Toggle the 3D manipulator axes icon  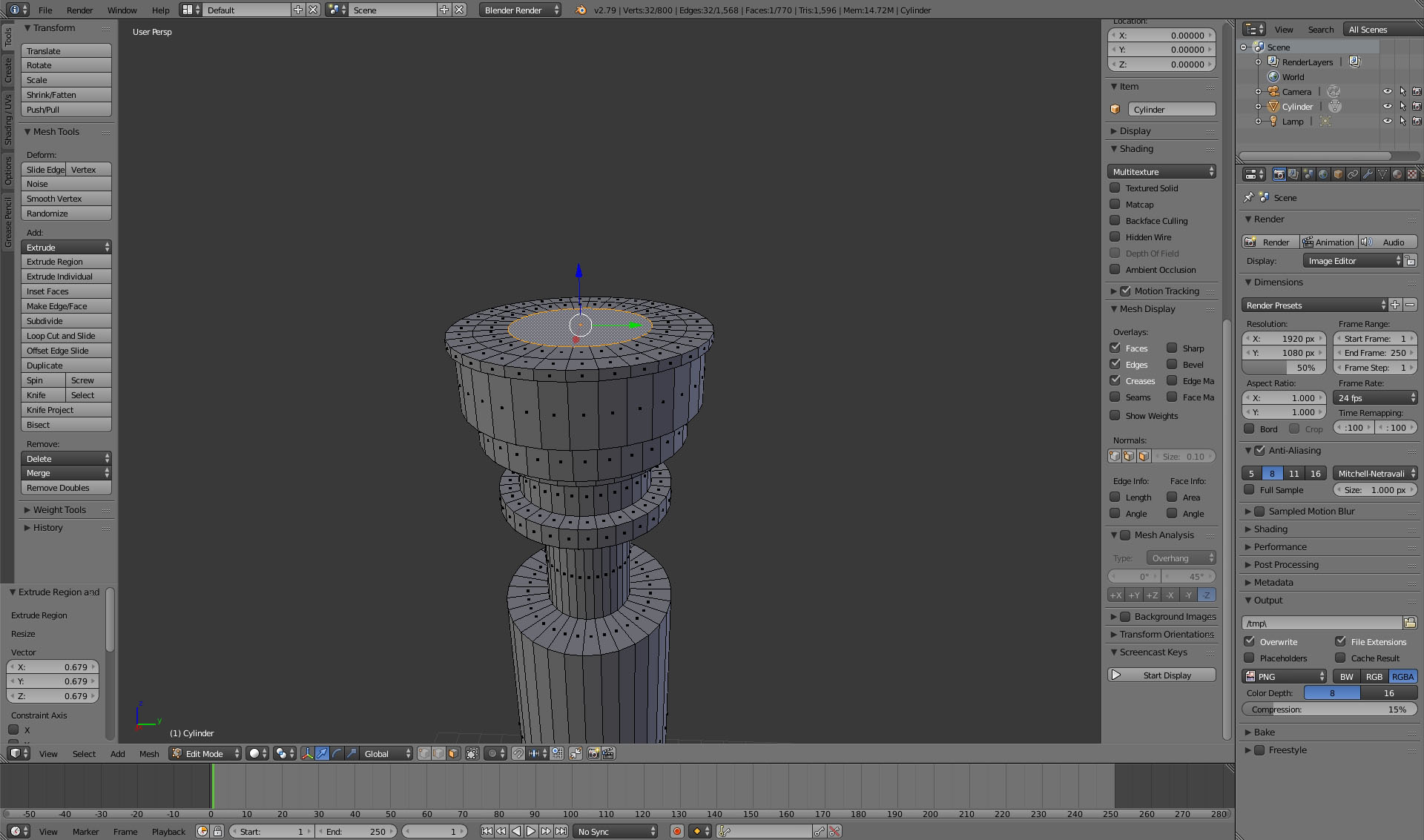pyautogui.click(x=307, y=753)
